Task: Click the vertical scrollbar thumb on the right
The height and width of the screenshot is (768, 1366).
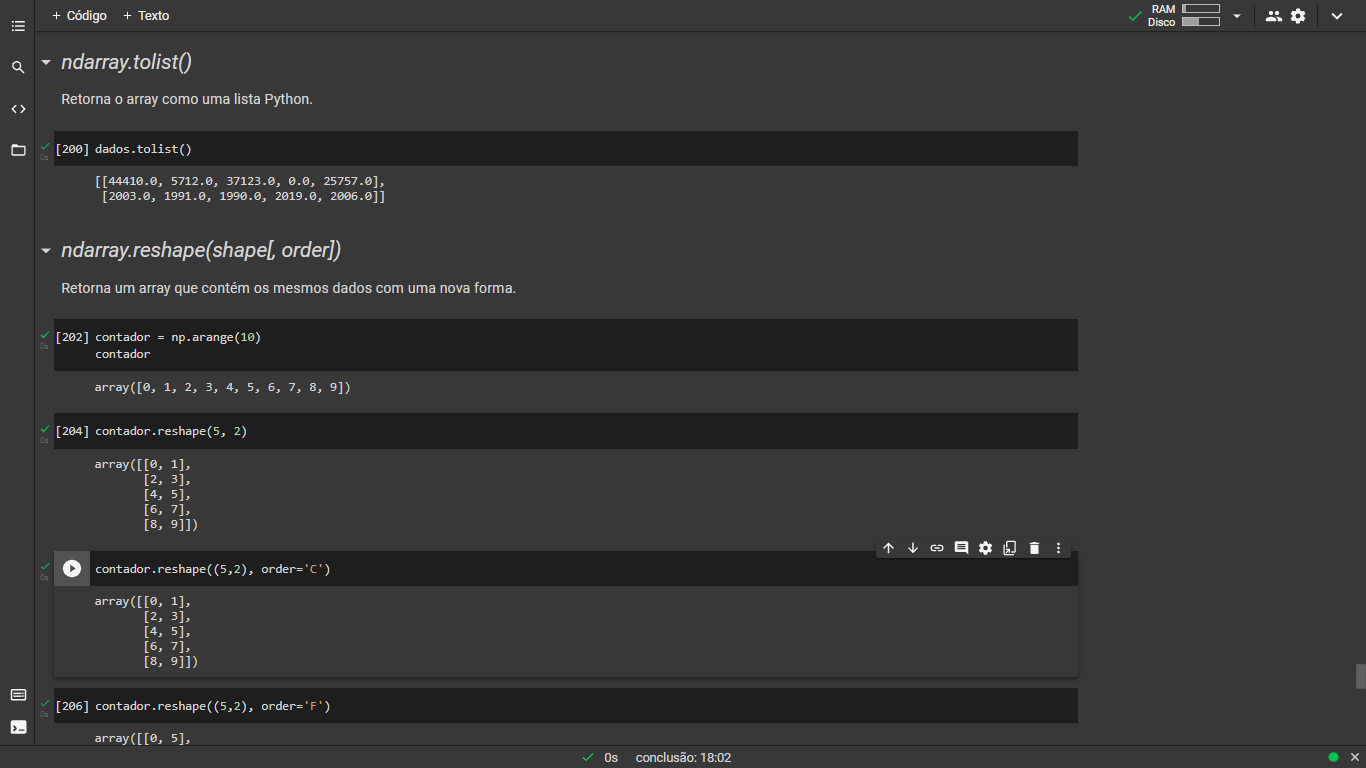Action: click(x=1360, y=676)
